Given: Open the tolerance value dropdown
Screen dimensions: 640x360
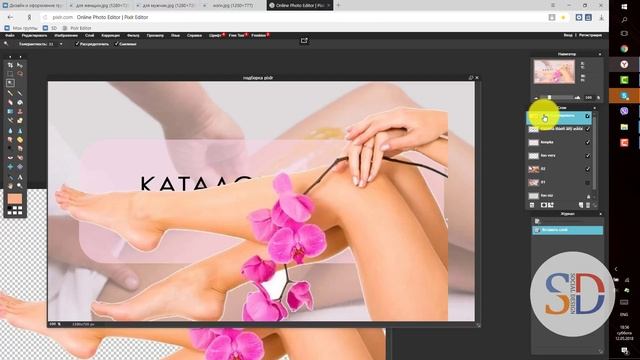Looking at the screenshot, I should (x=61, y=44).
